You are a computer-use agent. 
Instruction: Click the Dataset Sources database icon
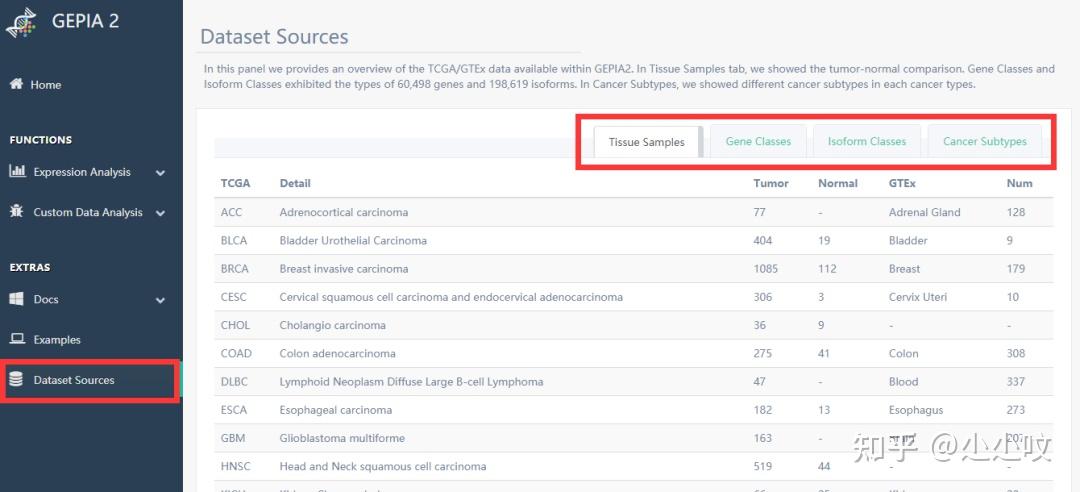(x=16, y=380)
